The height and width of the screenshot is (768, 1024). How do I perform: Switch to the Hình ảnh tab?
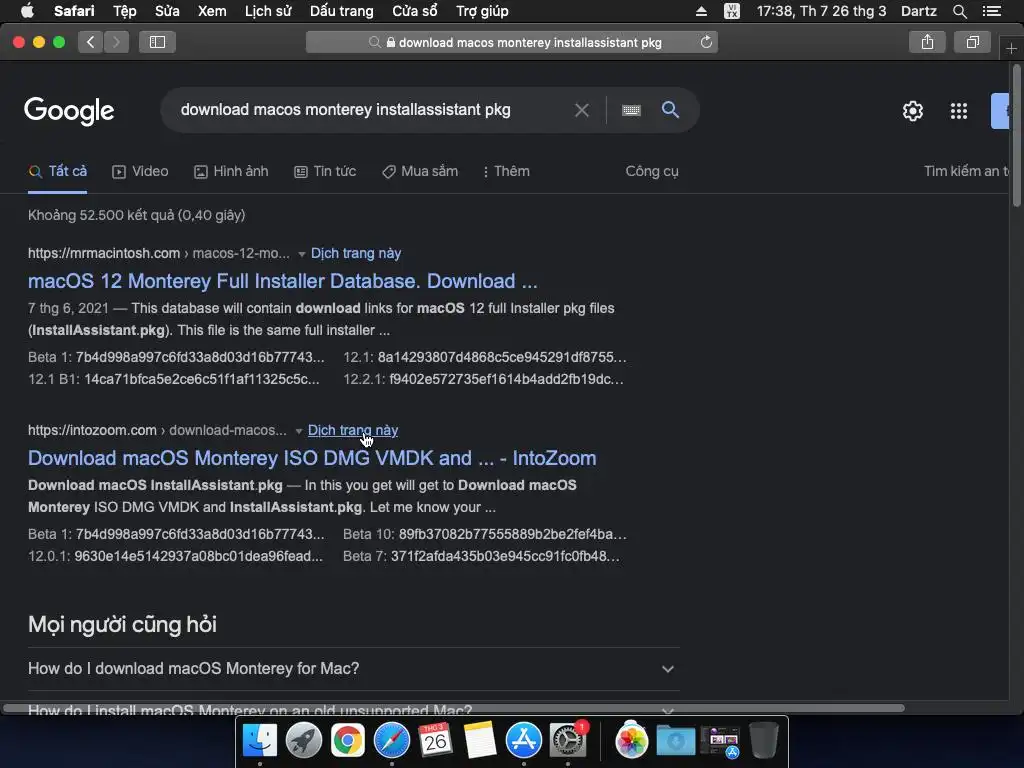[231, 172]
